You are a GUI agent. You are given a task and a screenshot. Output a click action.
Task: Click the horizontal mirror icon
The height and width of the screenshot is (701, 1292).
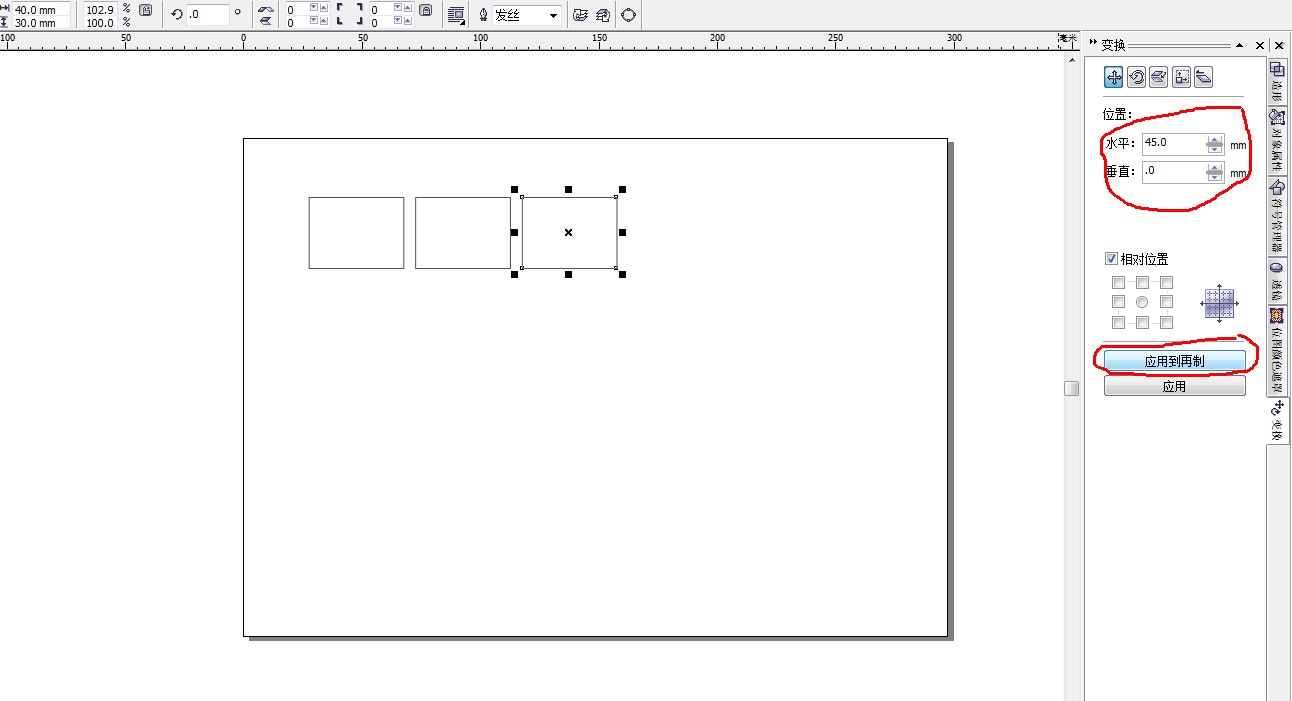(x=266, y=9)
